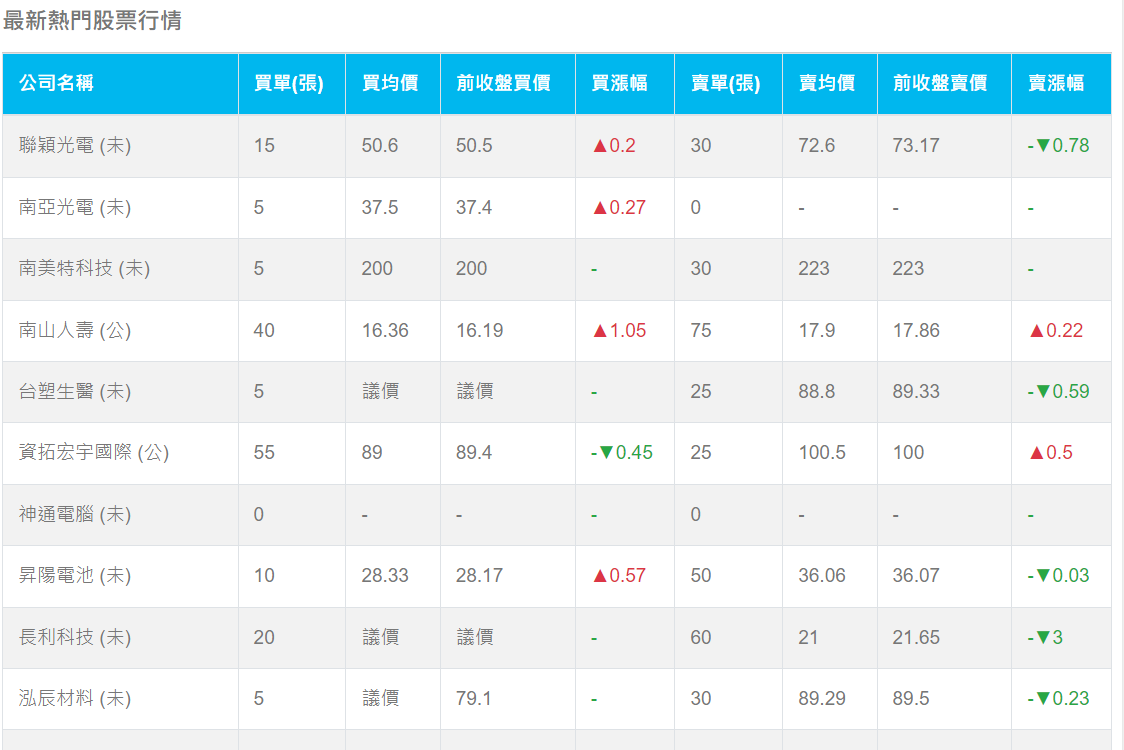Click 聯穎光電 previous close sell price 73.17

(916, 146)
